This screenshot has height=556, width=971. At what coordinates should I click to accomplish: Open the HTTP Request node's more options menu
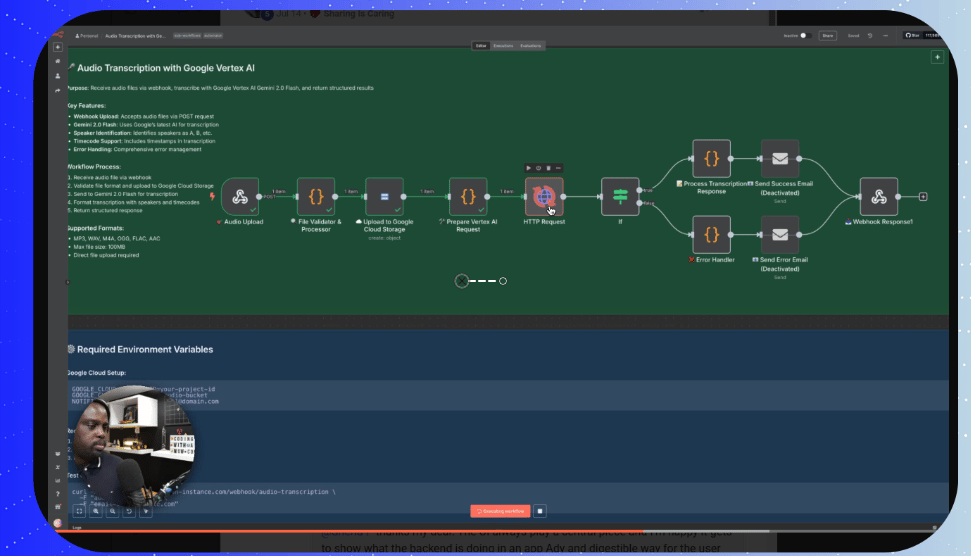pos(558,168)
